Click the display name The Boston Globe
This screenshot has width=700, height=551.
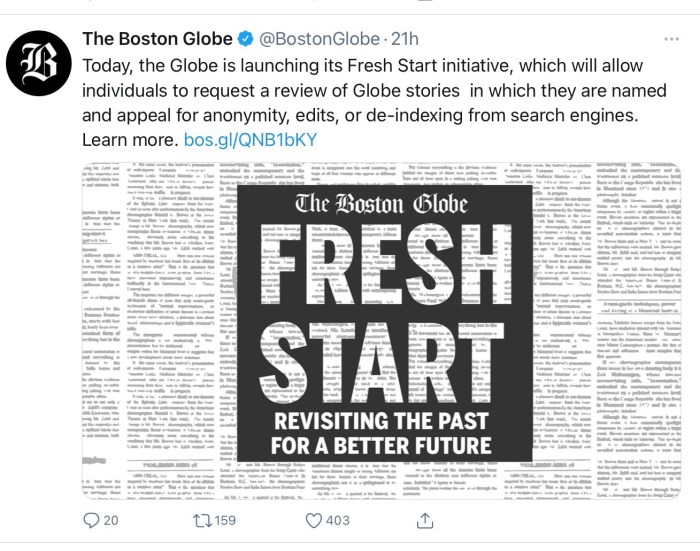coord(149,40)
